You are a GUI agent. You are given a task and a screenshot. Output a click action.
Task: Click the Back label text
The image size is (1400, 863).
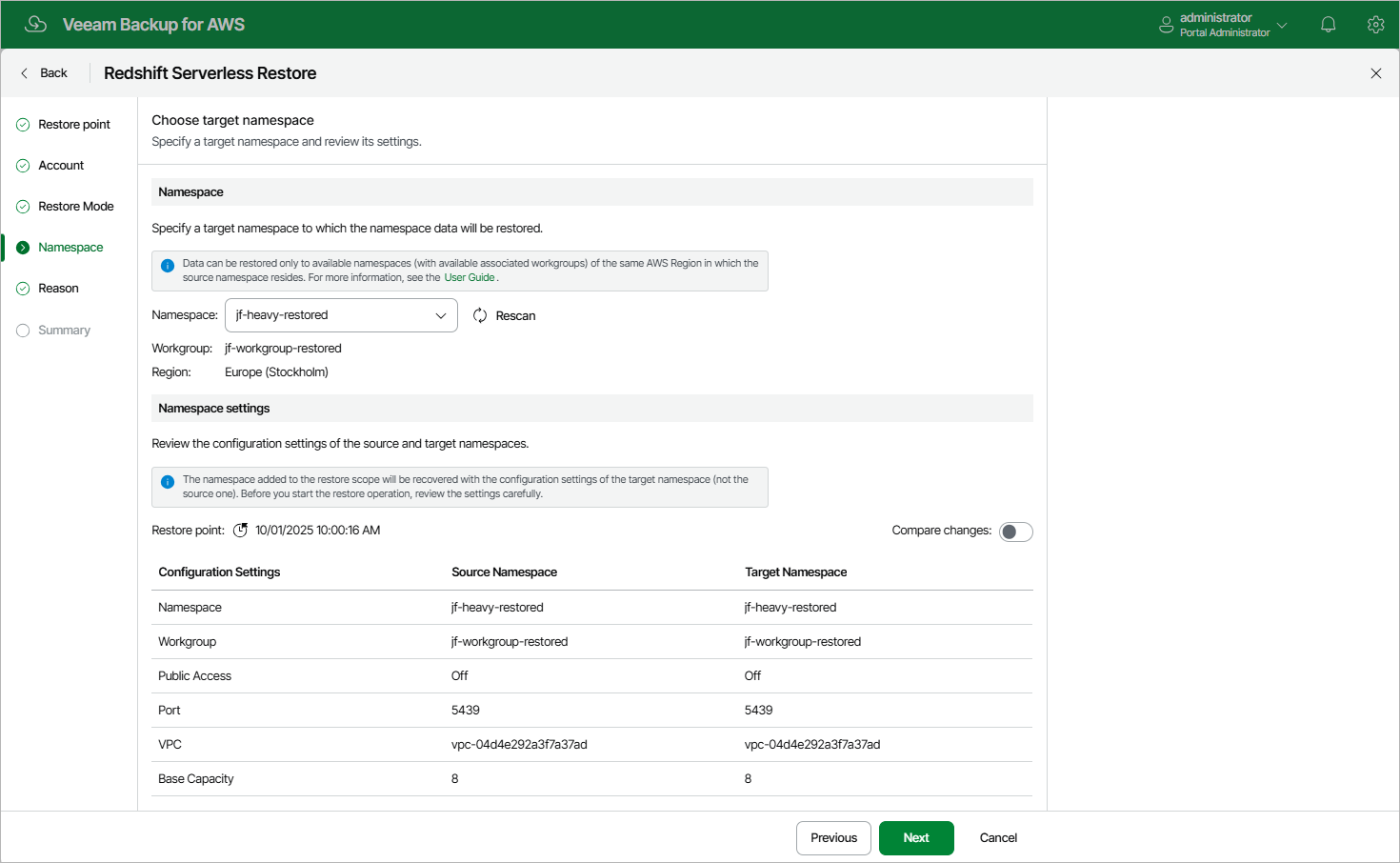[x=53, y=73]
